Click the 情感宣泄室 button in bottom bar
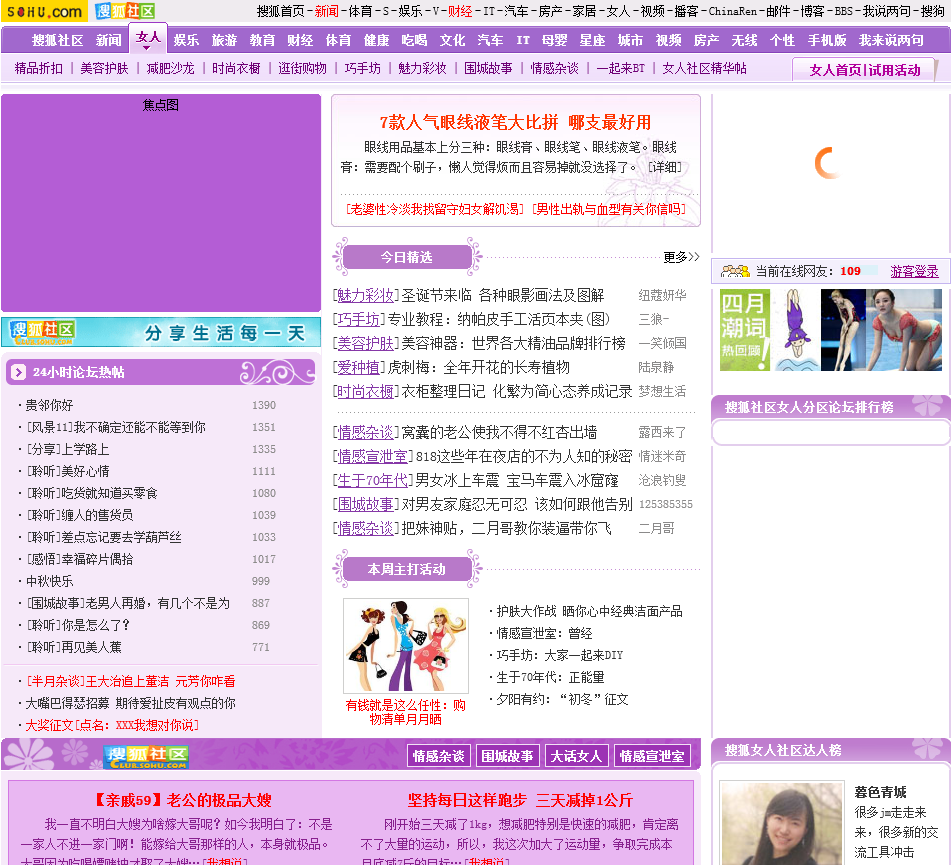 point(652,756)
